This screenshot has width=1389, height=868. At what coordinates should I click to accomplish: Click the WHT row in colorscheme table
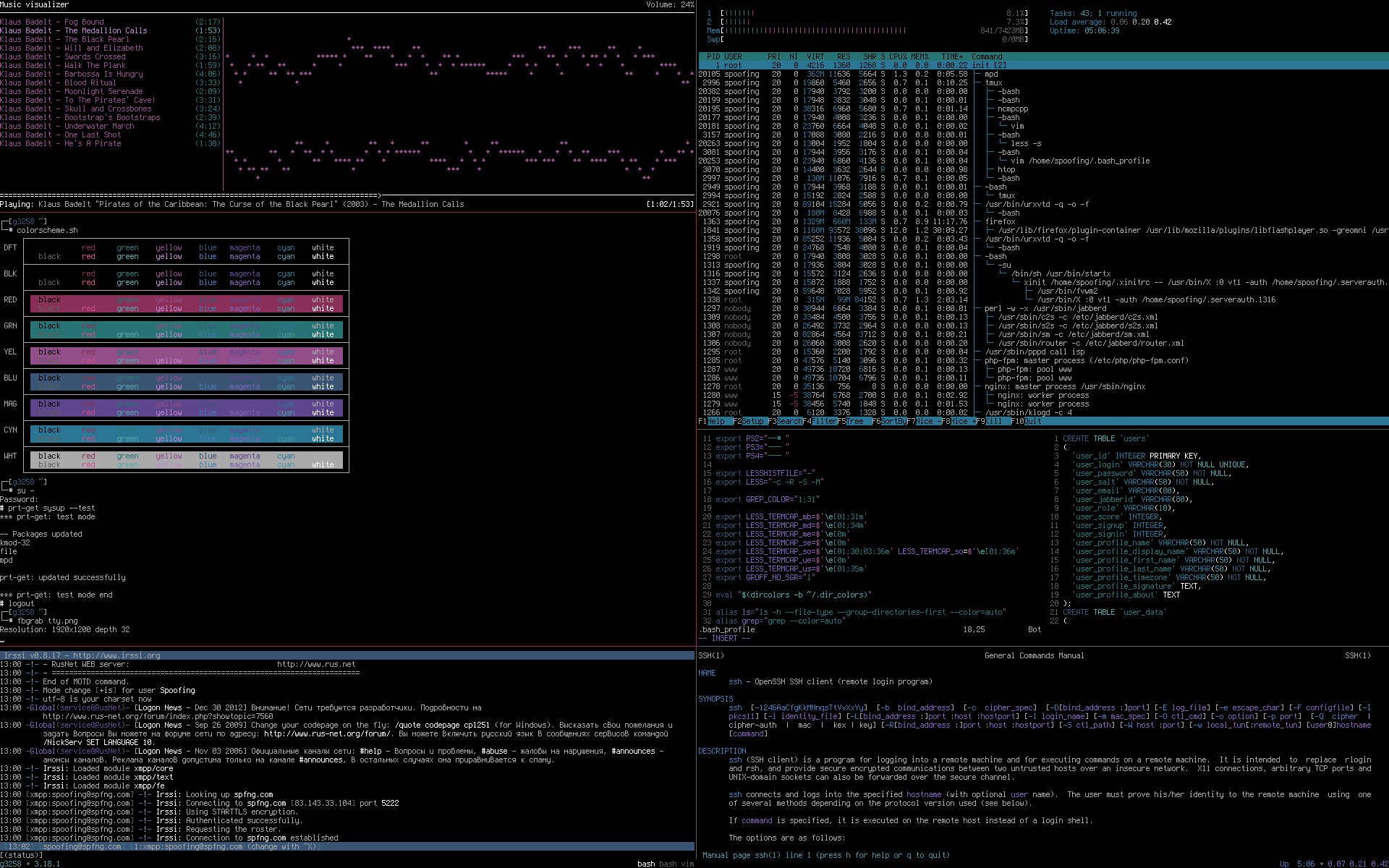pyautogui.click(x=186, y=460)
